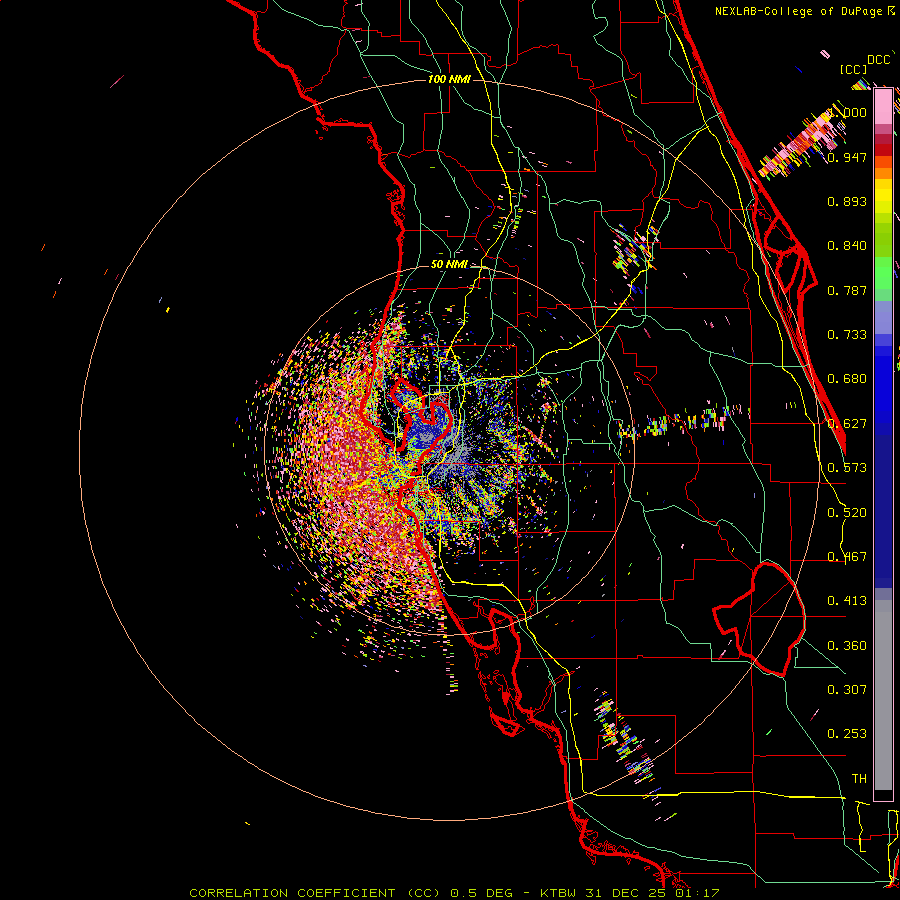Viewport: 900px width, 900px height.
Task: Click the [CC] legend heading
Action: [x=854, y=69]
